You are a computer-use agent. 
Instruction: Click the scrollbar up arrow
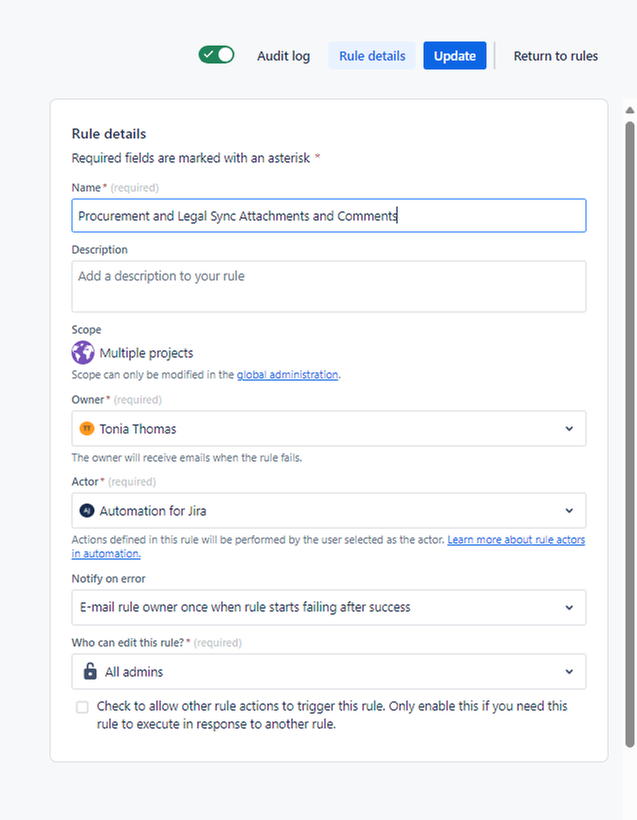point(630,110)
